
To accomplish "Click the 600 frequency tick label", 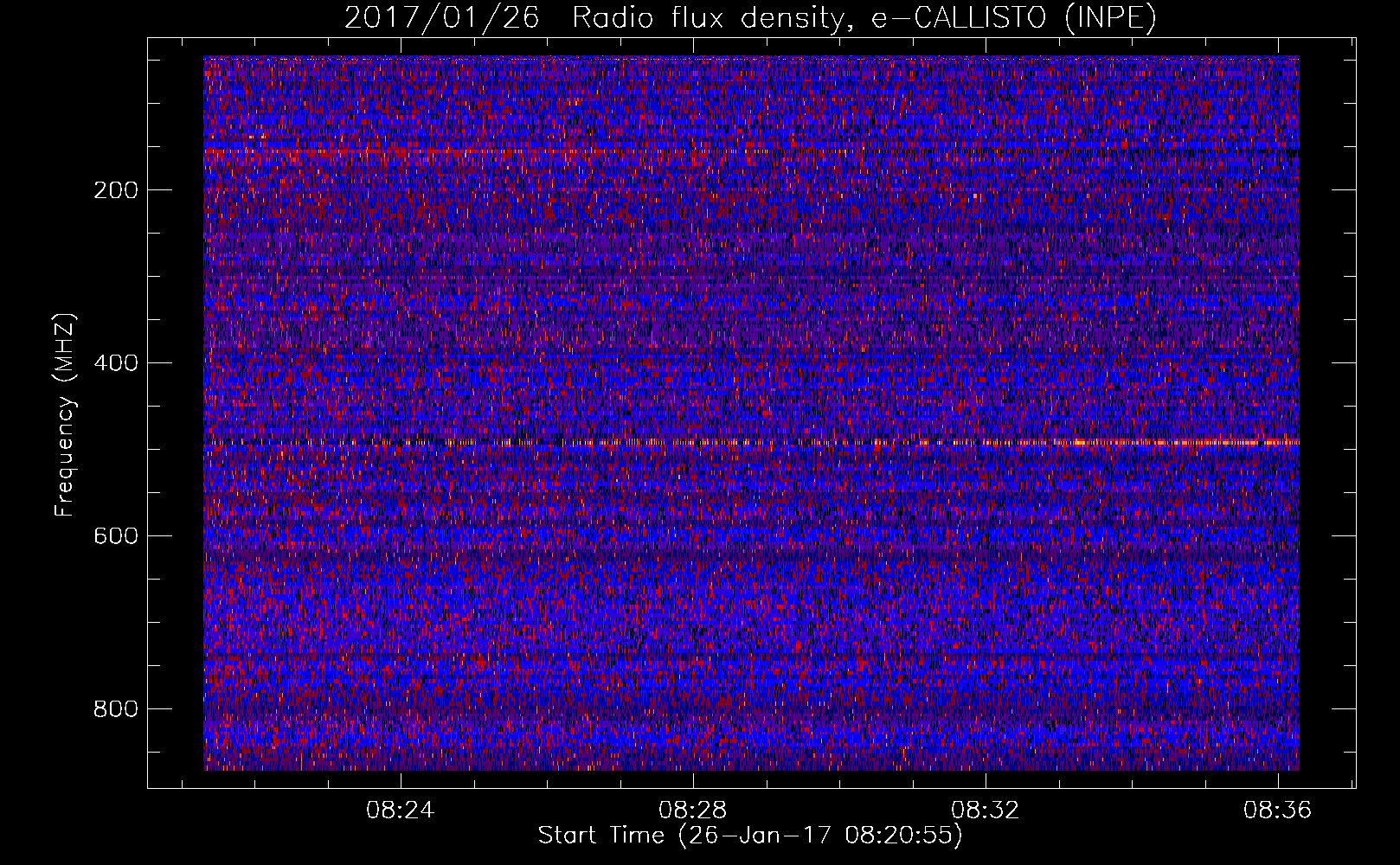I will pos(116,536).
